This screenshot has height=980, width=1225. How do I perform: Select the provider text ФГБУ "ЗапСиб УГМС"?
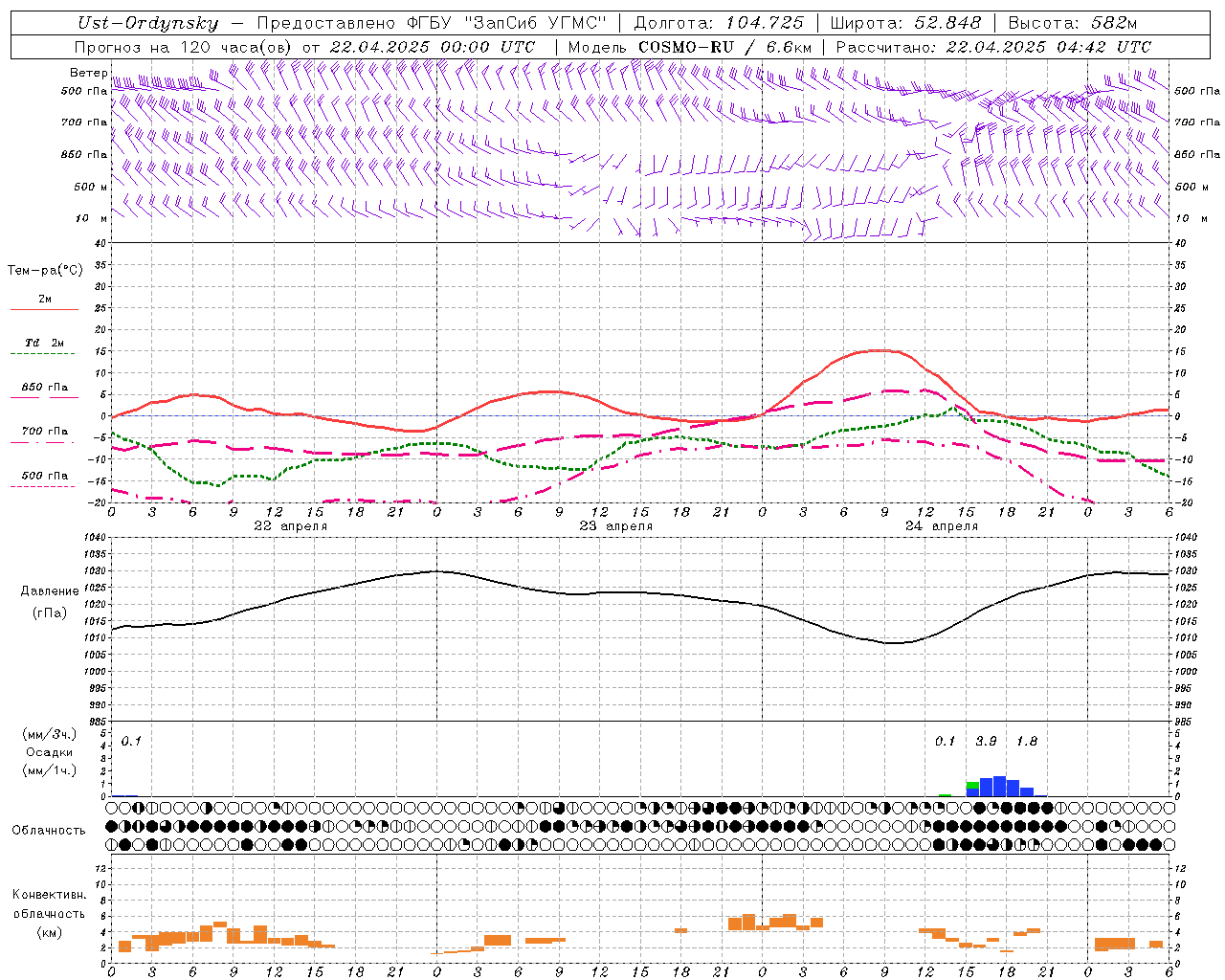[509, 23]
